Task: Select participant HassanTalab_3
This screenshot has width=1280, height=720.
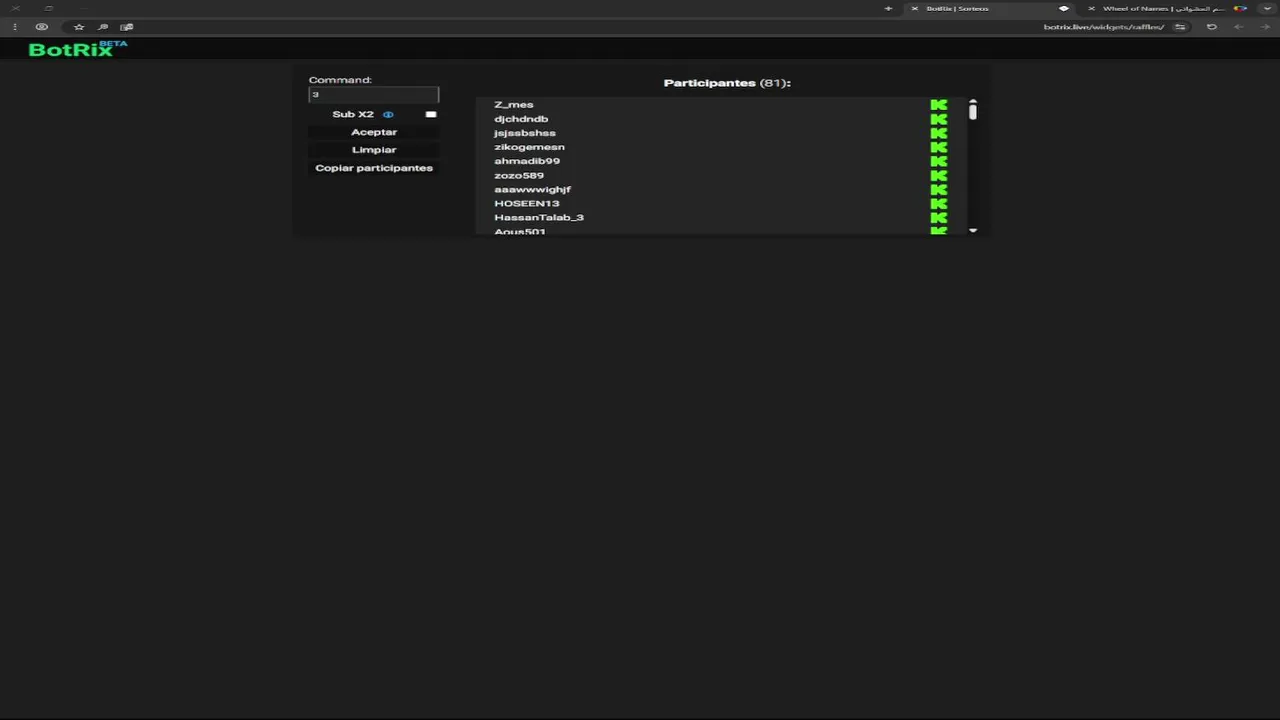Action: [539, 217]
